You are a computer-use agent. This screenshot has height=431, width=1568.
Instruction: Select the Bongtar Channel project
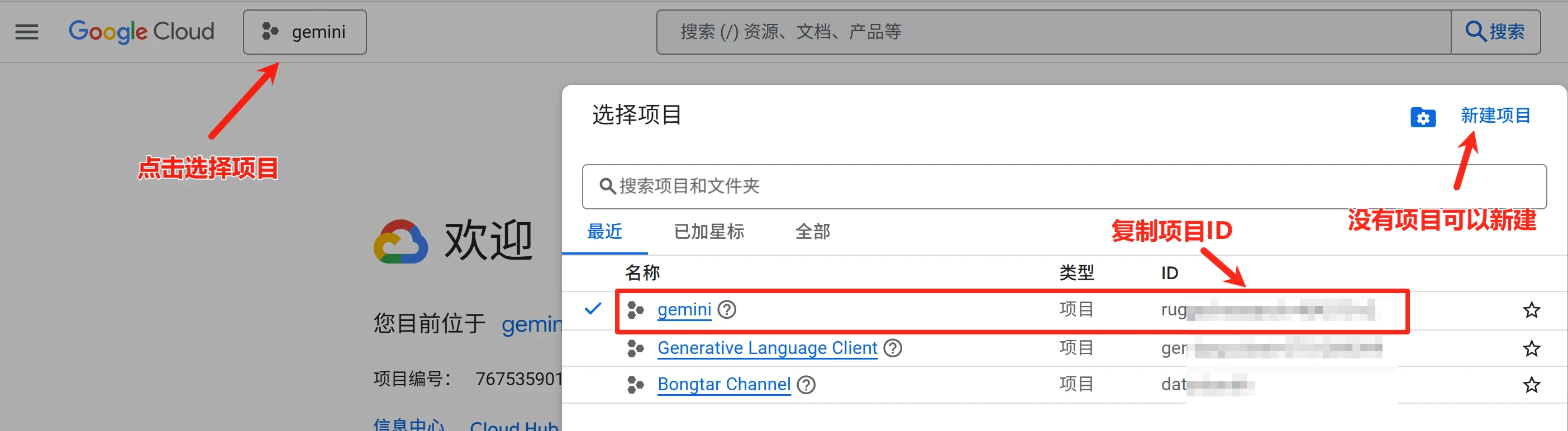coord(724,385)
